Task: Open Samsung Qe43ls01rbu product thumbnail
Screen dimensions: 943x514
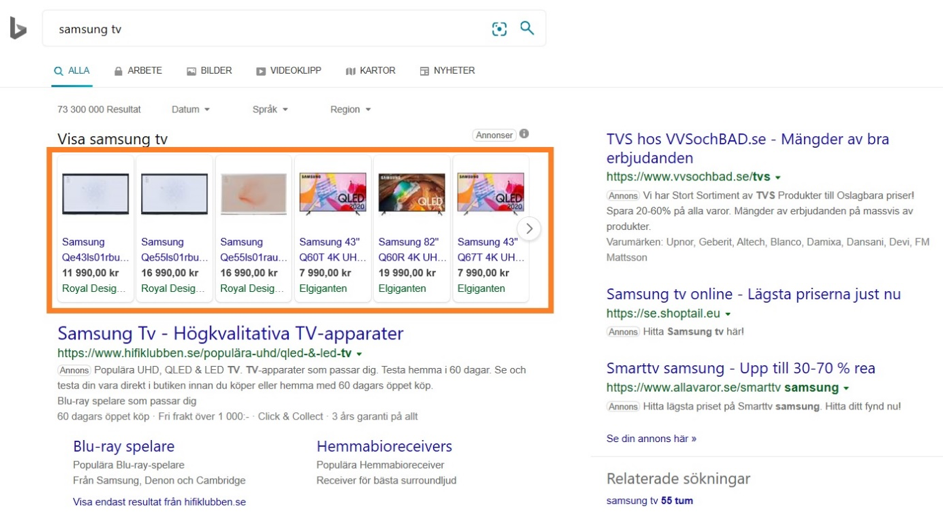Action: [95, 194]
